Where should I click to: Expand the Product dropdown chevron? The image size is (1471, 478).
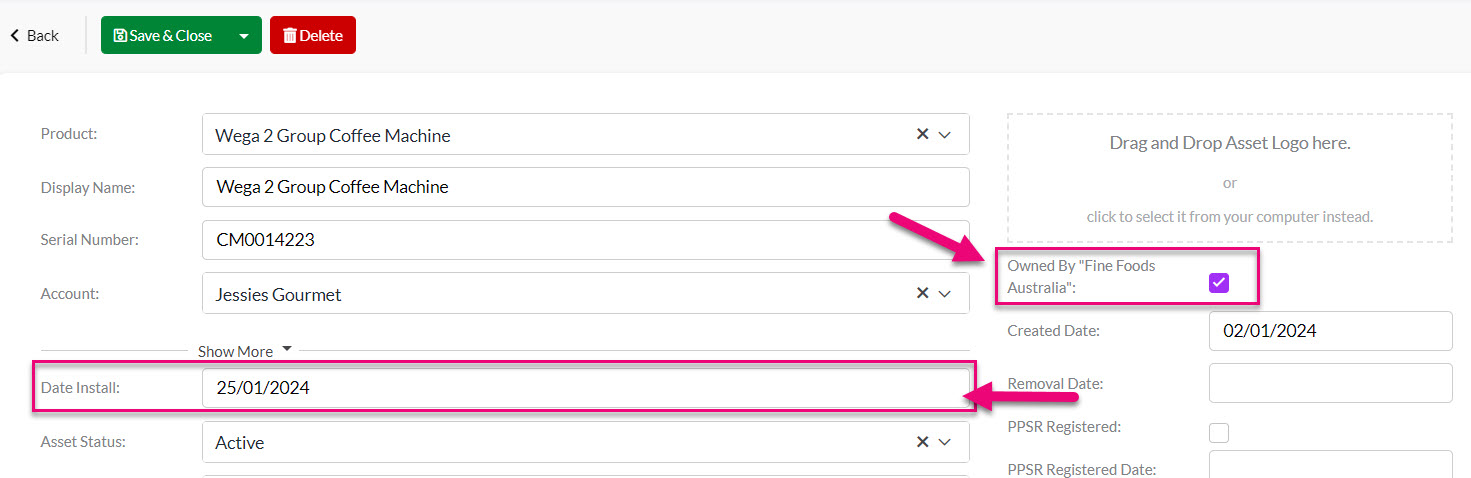945,134
